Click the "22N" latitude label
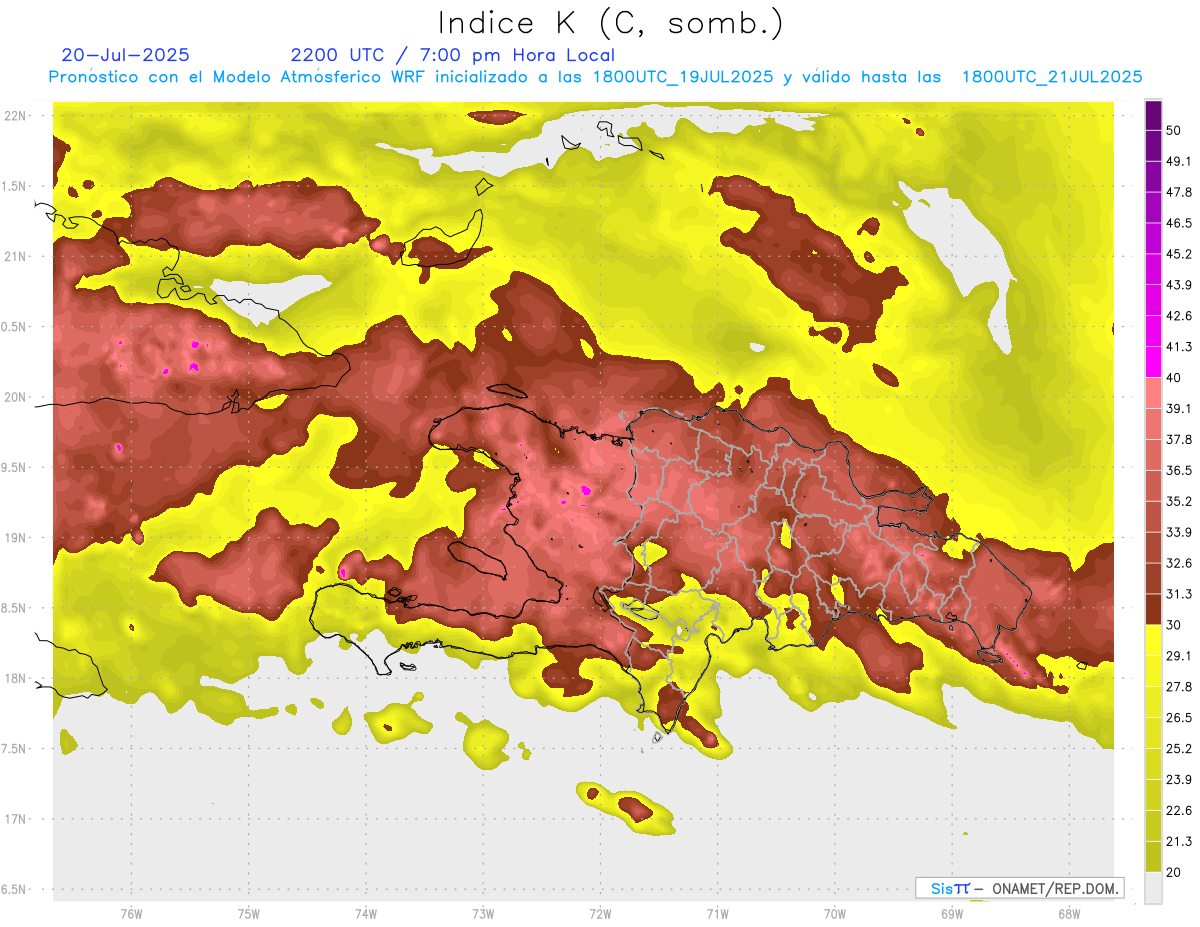 pyautogui.click(x=14, y=115)
